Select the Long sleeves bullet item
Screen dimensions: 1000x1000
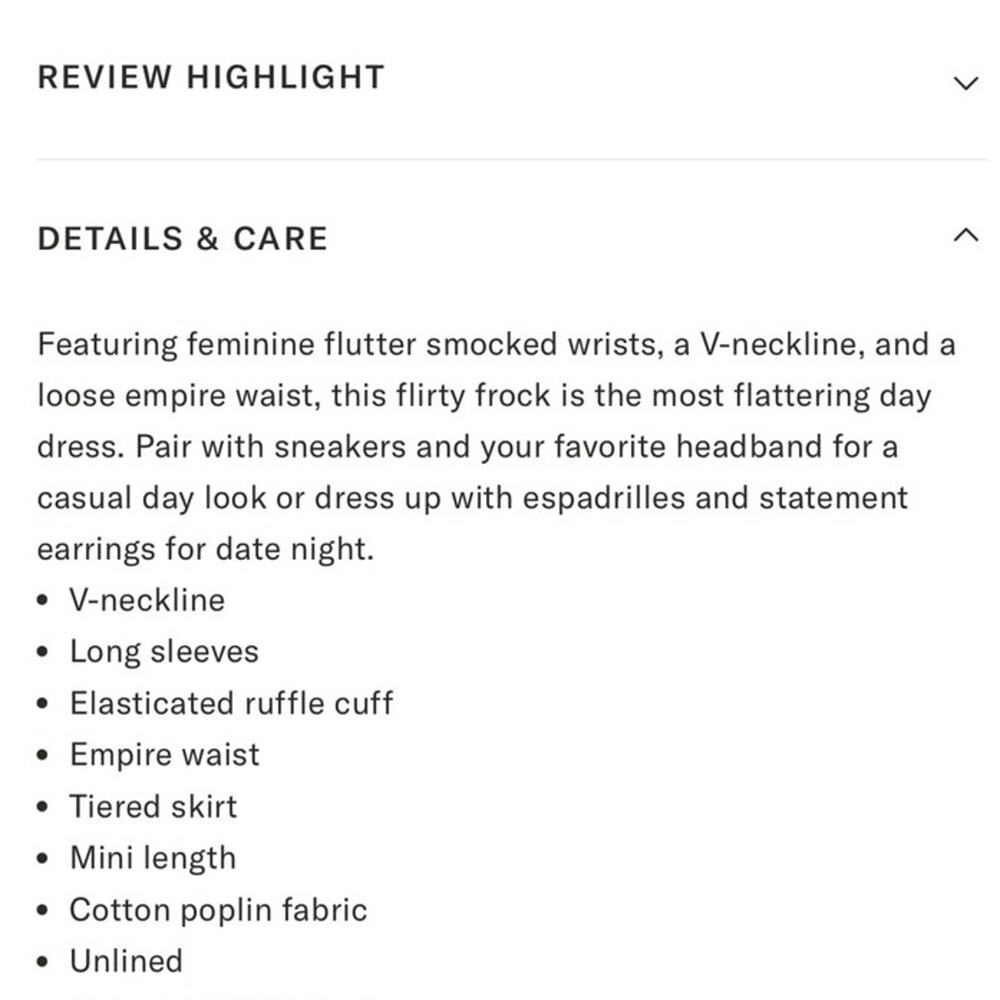[164, 652]
